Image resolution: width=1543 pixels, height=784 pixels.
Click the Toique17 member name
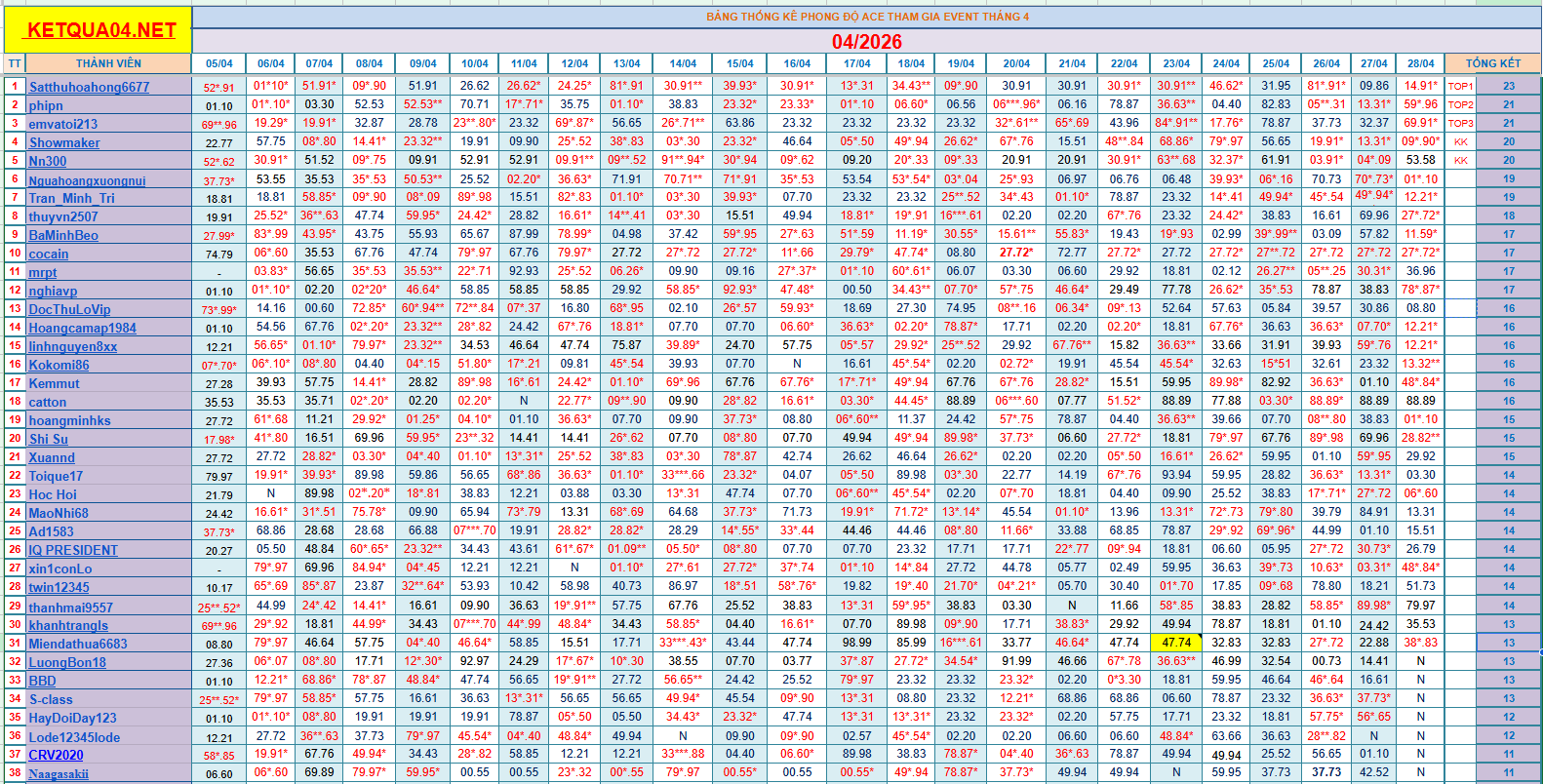(x=56, y=476)
